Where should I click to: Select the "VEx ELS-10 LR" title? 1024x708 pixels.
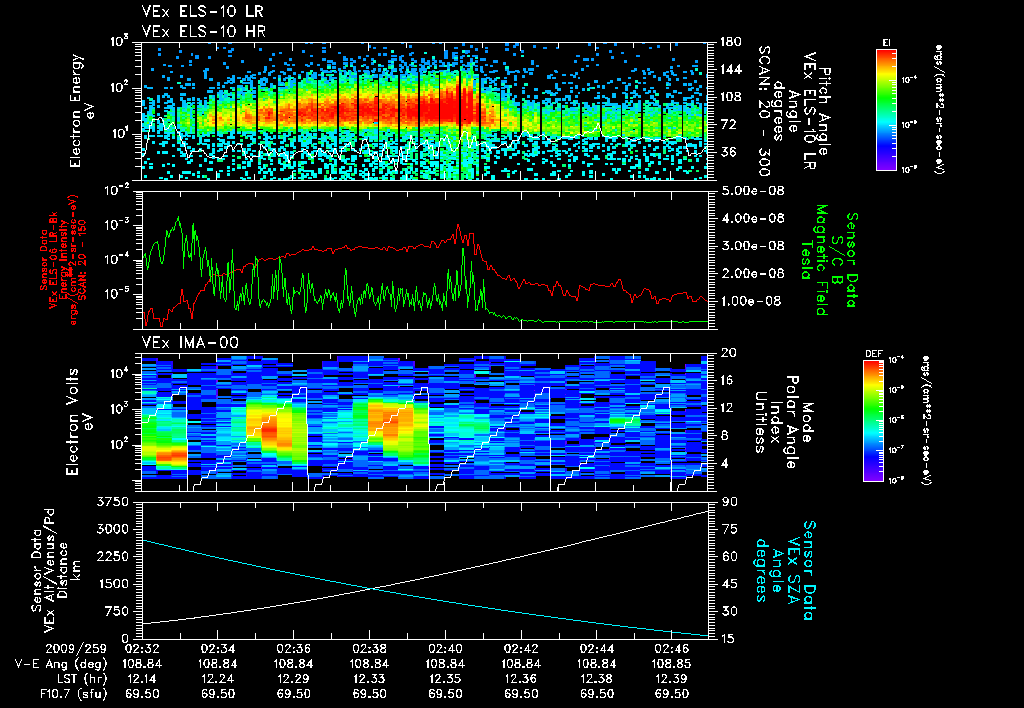(x=202, y=12)
